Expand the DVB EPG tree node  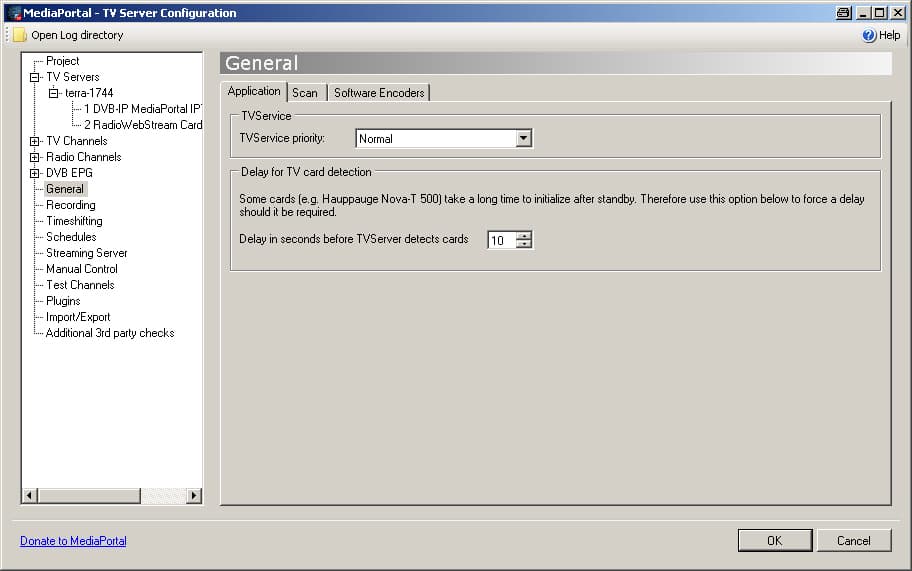pos(35,173)
